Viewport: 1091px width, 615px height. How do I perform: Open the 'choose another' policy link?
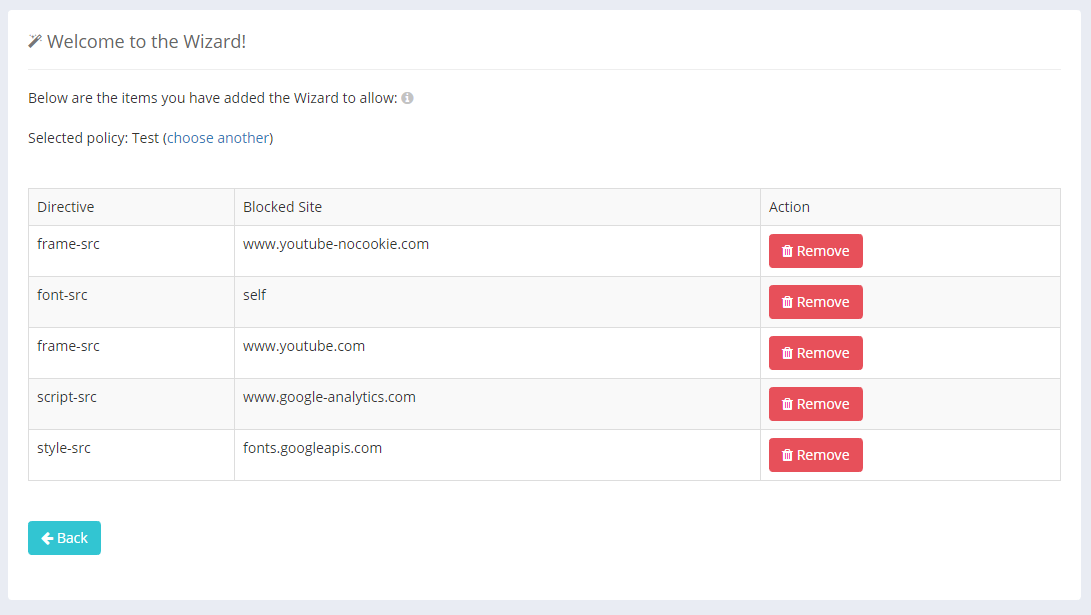pos(218,138)
